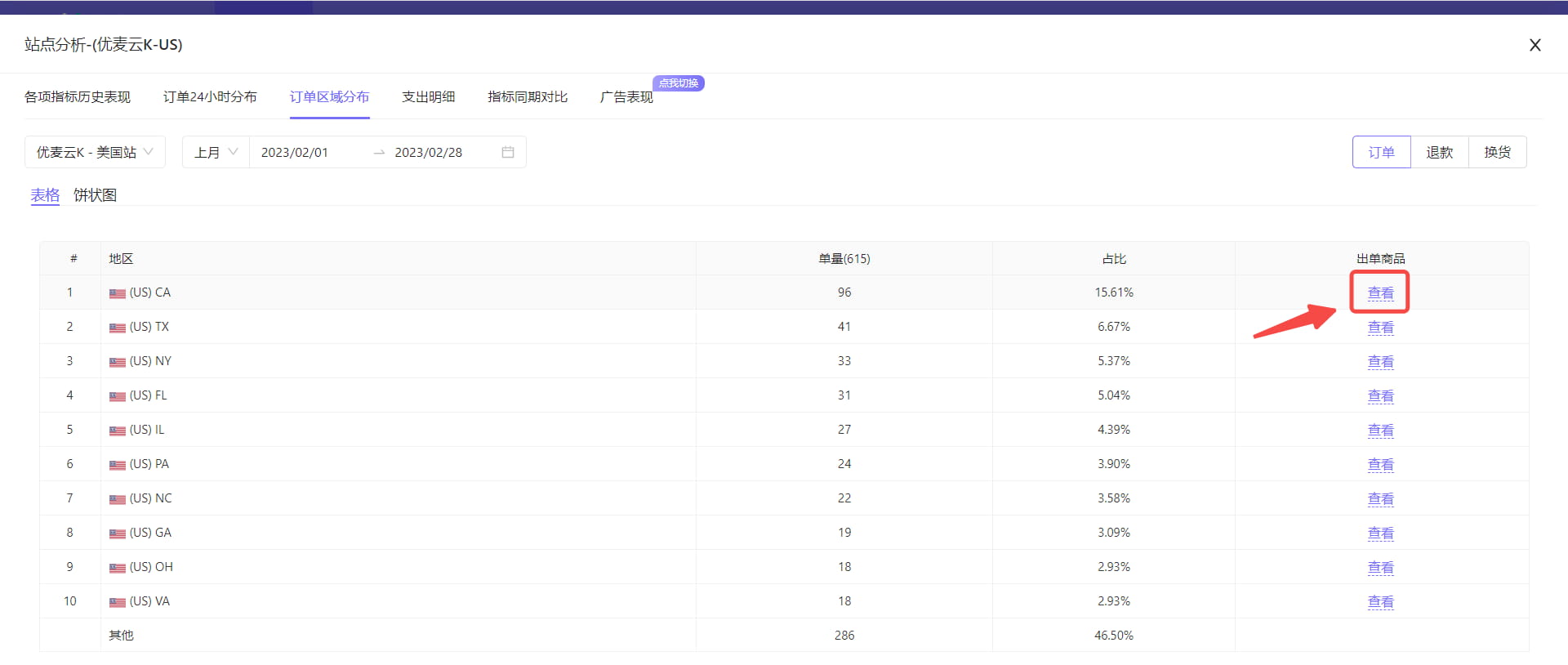1568x665 pixels.
Task: Close the 站点分析 dialog
Action: point(1535,45)
